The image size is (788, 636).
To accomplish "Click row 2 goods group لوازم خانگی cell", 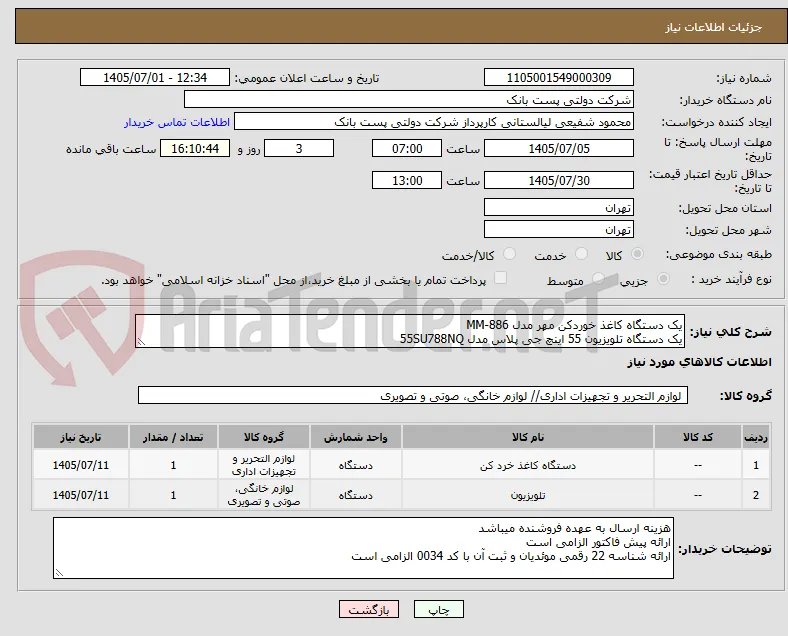I will 264,495.
